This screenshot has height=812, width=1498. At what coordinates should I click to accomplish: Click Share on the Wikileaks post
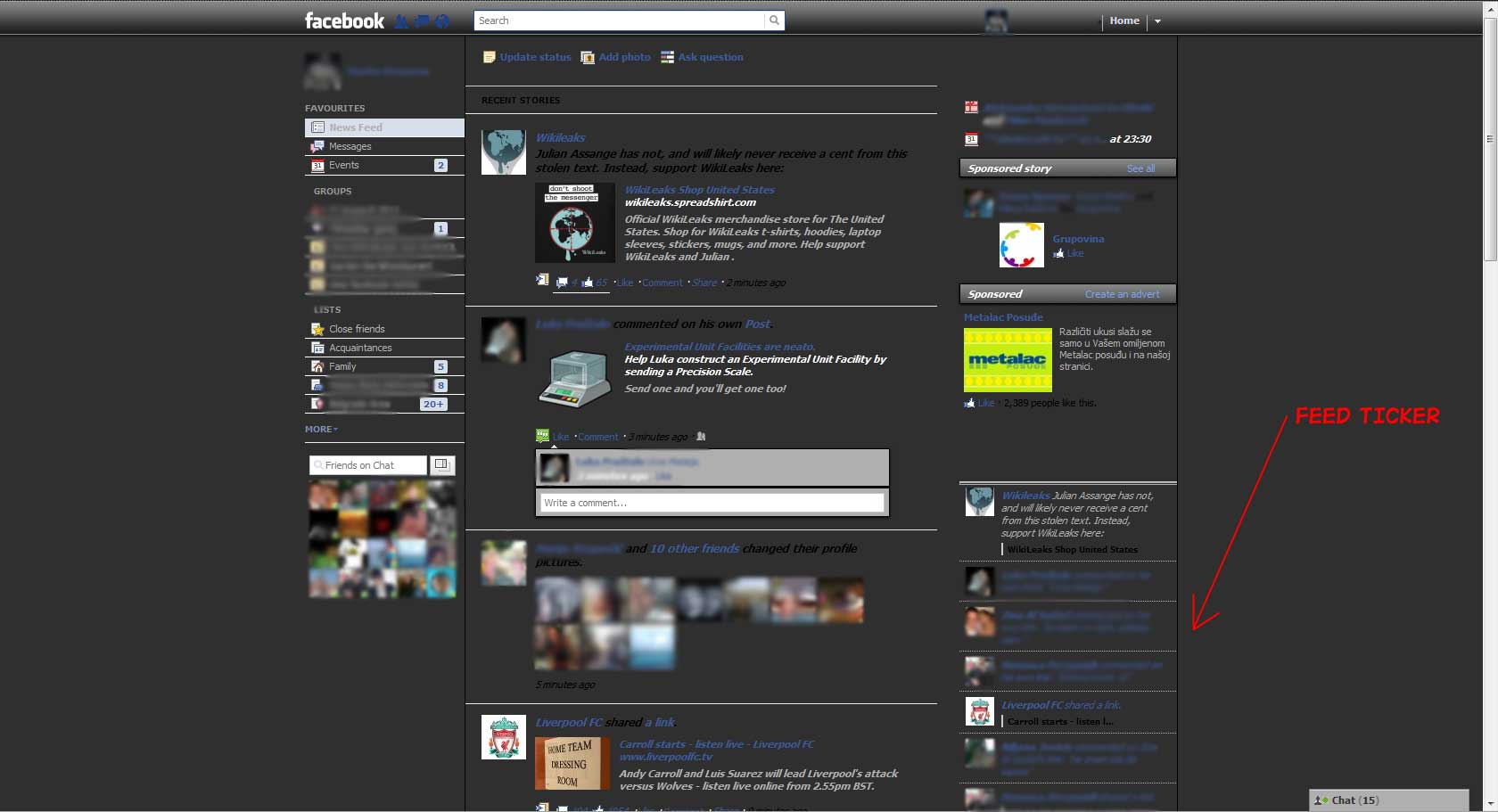(704, 283)
